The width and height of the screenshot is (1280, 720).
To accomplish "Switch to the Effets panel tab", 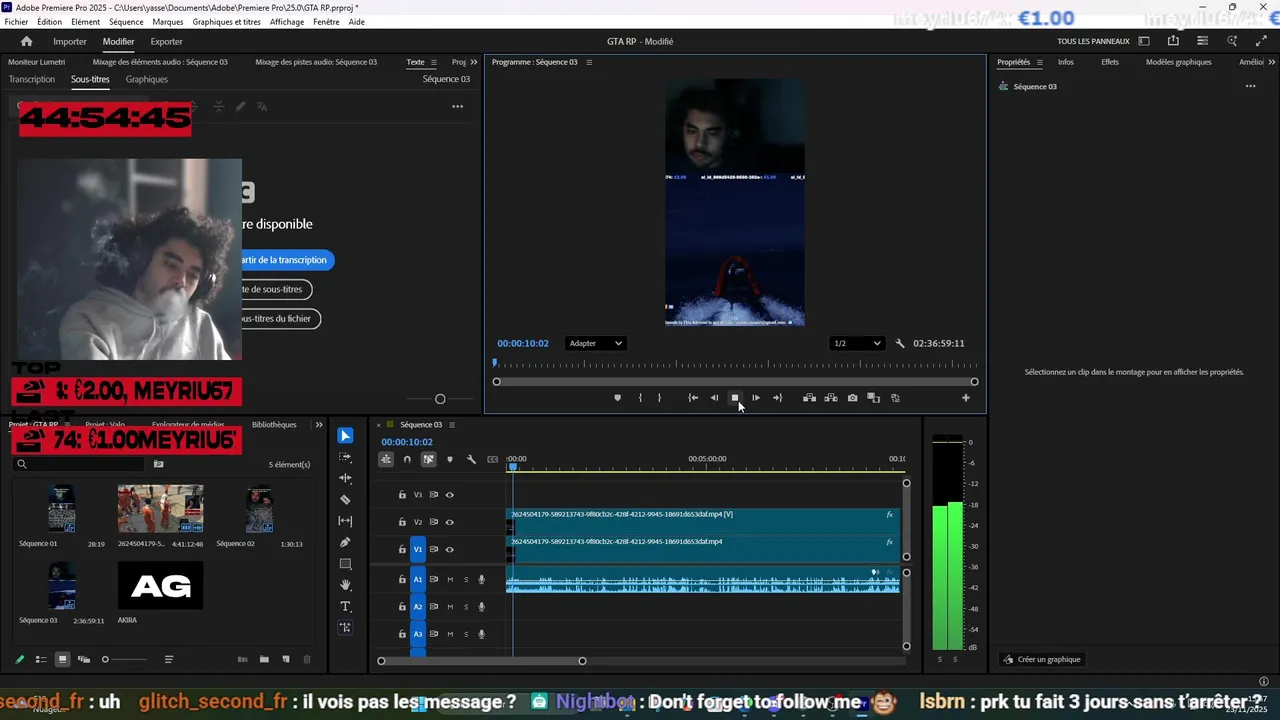I will tap(1110, 62).
